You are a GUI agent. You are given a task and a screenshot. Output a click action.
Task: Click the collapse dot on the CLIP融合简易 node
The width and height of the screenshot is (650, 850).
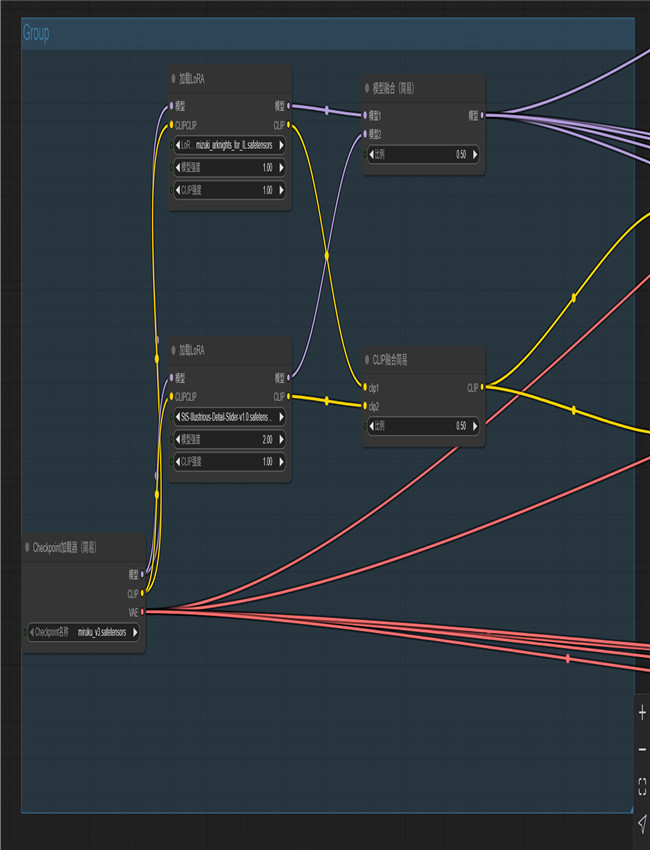368,361
